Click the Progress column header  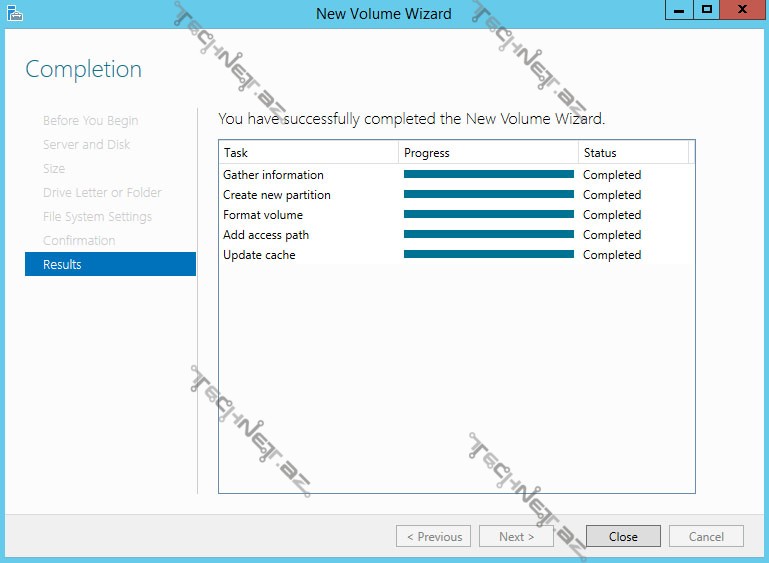coord(488,153)
